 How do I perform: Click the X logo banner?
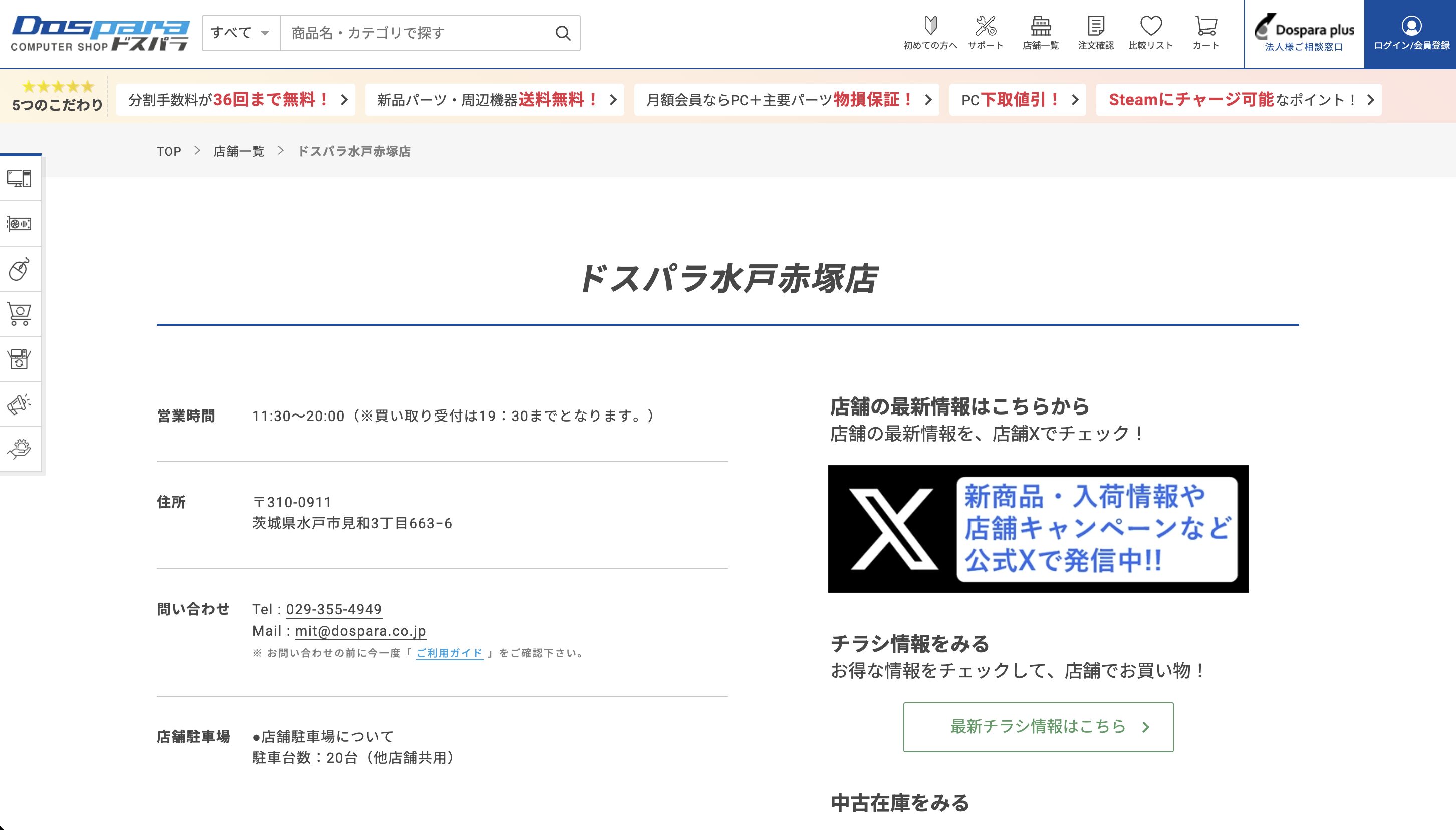coord(1038,528)
